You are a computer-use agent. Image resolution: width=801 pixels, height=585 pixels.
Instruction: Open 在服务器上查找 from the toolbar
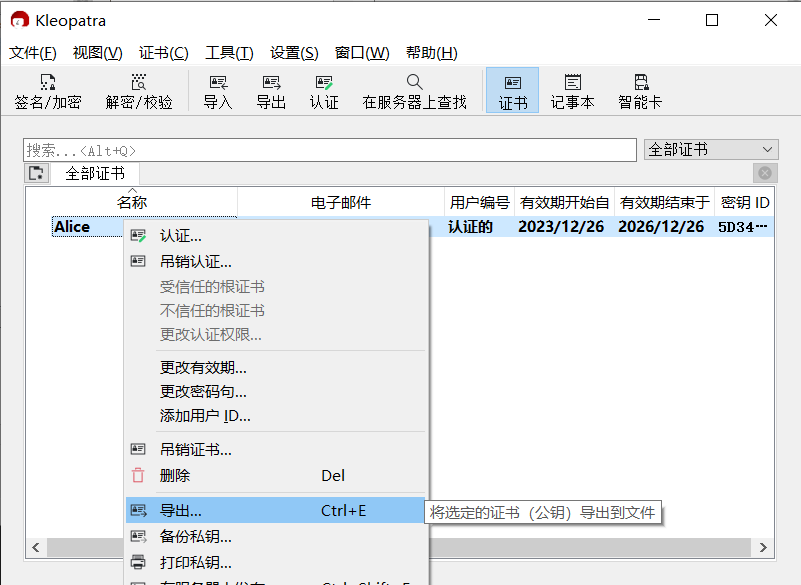point(414,91)
